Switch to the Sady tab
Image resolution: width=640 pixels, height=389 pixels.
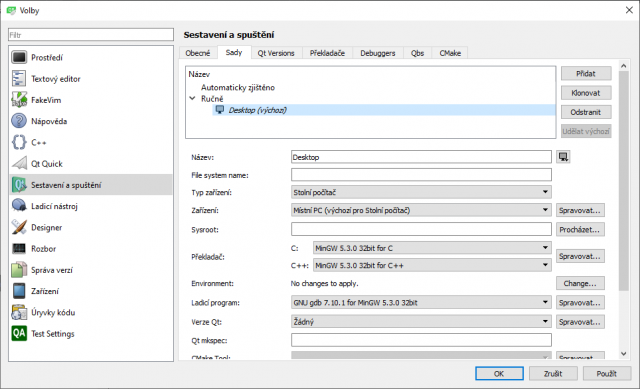coord(234,52)
